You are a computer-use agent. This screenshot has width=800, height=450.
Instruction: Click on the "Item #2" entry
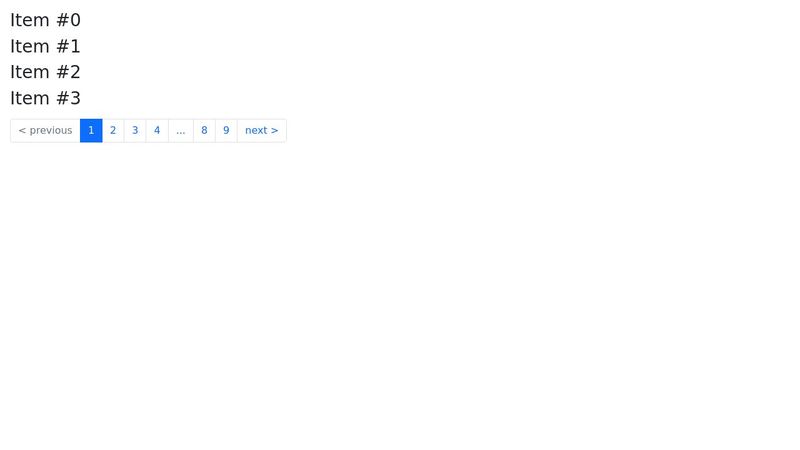click(x=45, y=72)
